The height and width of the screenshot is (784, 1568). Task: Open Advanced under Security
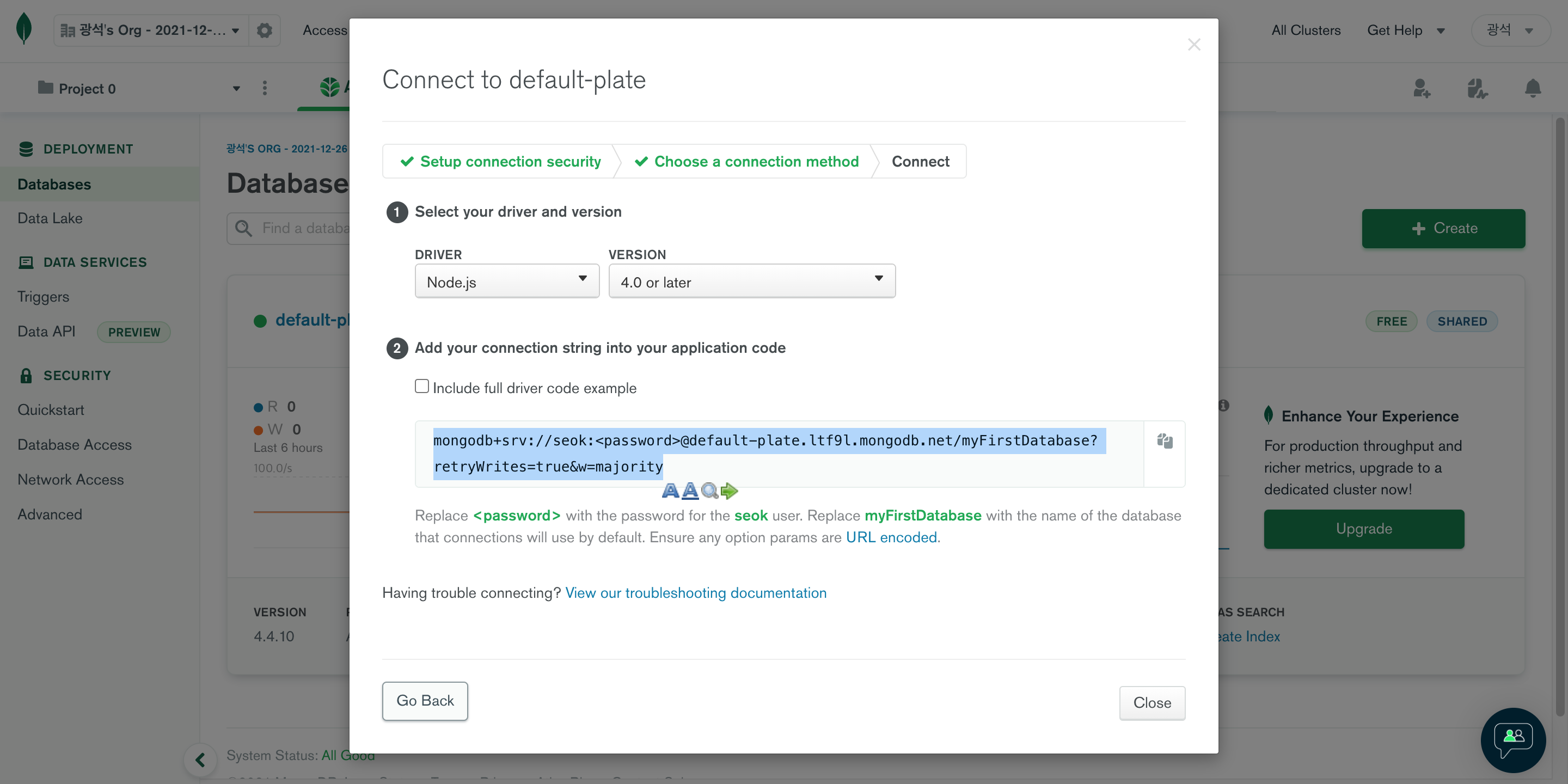[50, 514]
